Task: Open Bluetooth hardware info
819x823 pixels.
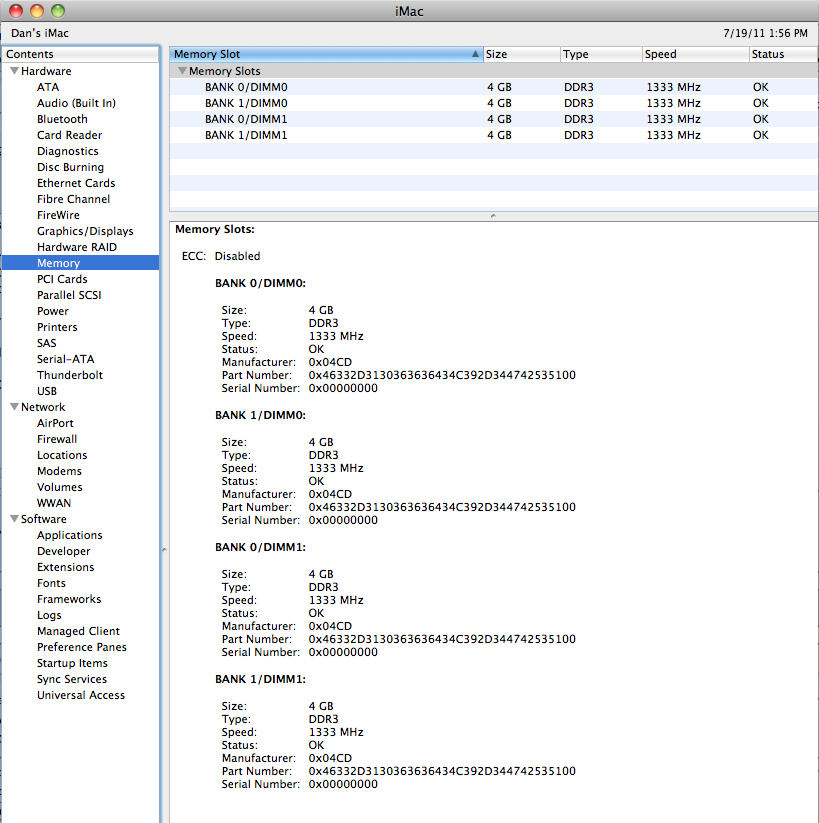Action: click(x=62, y=119)
